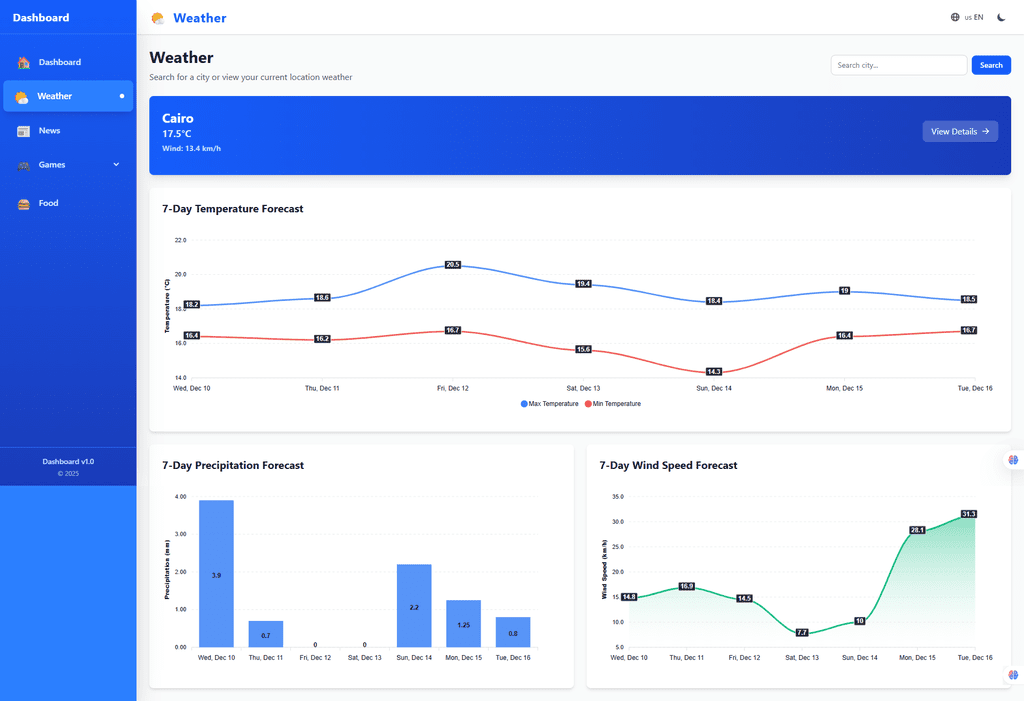Click the game controller icon
1024x701 pixels.
point(24,165)
